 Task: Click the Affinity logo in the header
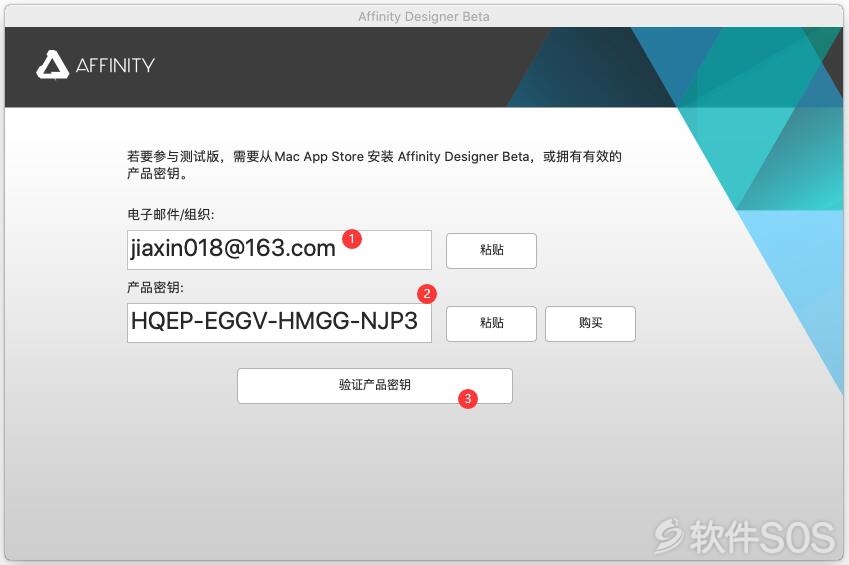coord(95,65)
